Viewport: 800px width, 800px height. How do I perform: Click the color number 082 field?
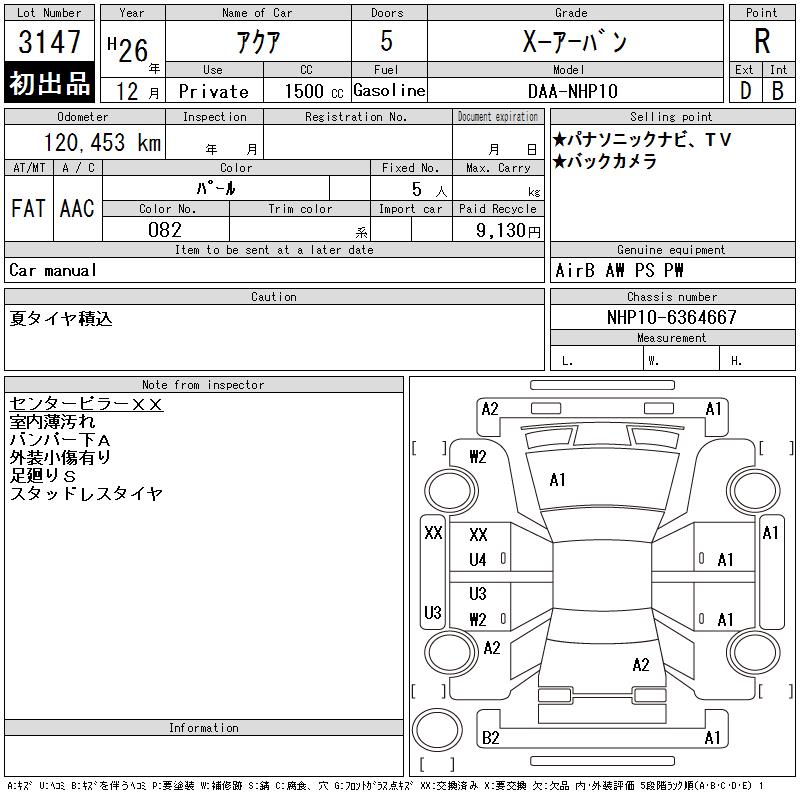(165, 230)
